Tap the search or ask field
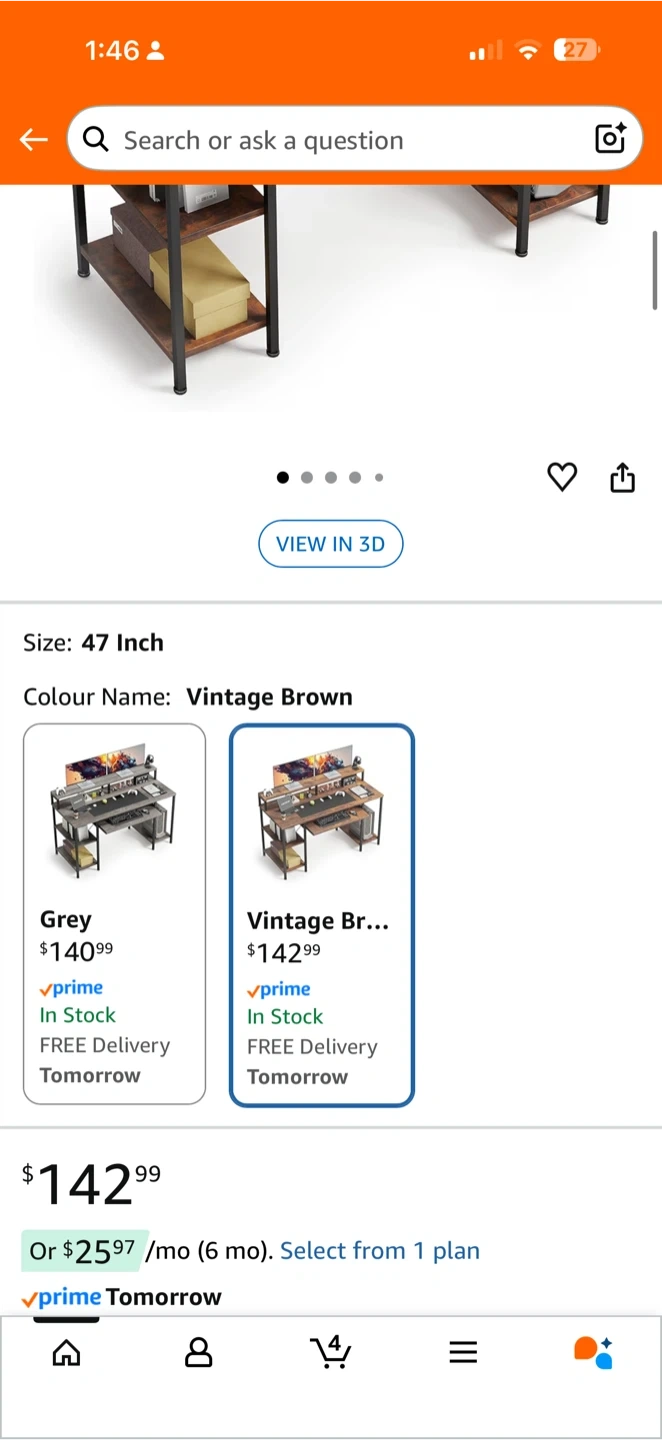Viewport: 662px width, 1440px height. 340,140
